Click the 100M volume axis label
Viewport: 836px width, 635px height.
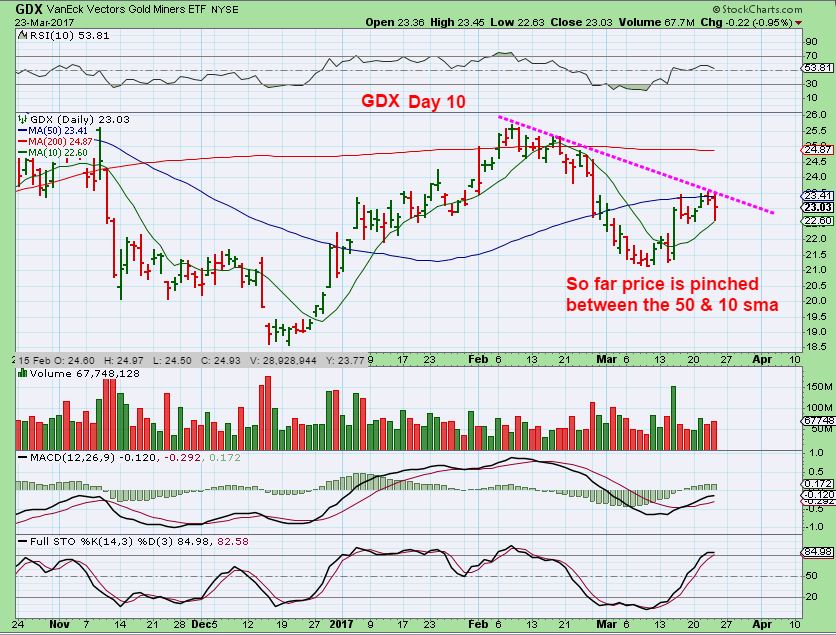tap(820, 408)
